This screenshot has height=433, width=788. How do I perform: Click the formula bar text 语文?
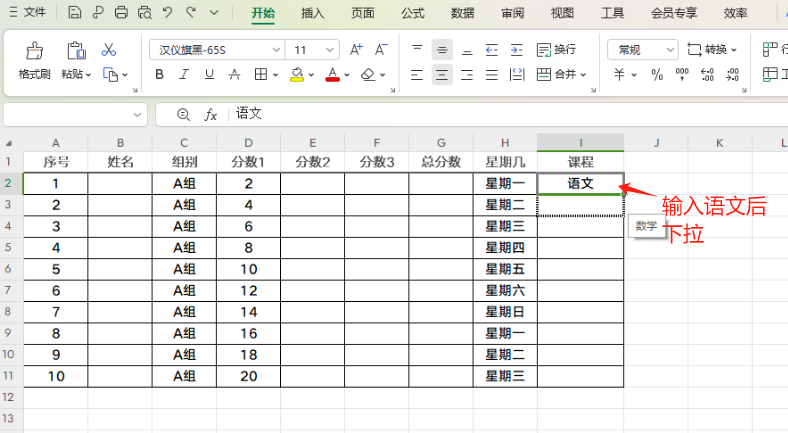pos(249,114)
